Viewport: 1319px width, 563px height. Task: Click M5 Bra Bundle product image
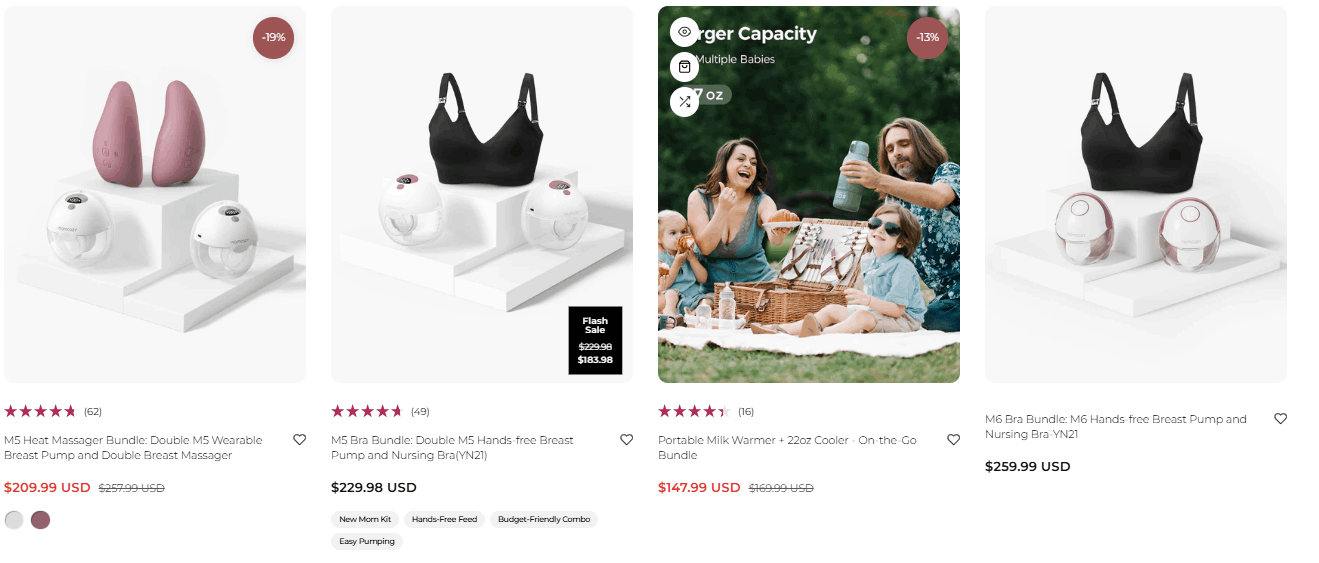click(482, 195)
